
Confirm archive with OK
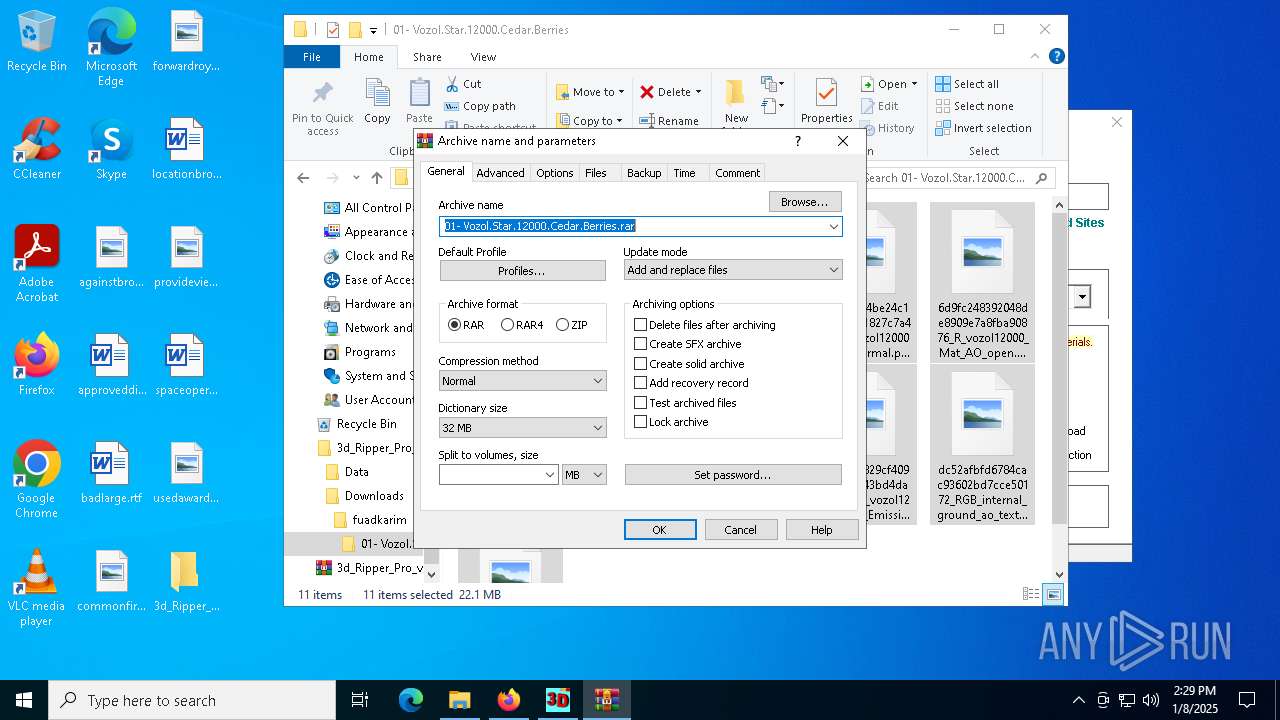660,530
